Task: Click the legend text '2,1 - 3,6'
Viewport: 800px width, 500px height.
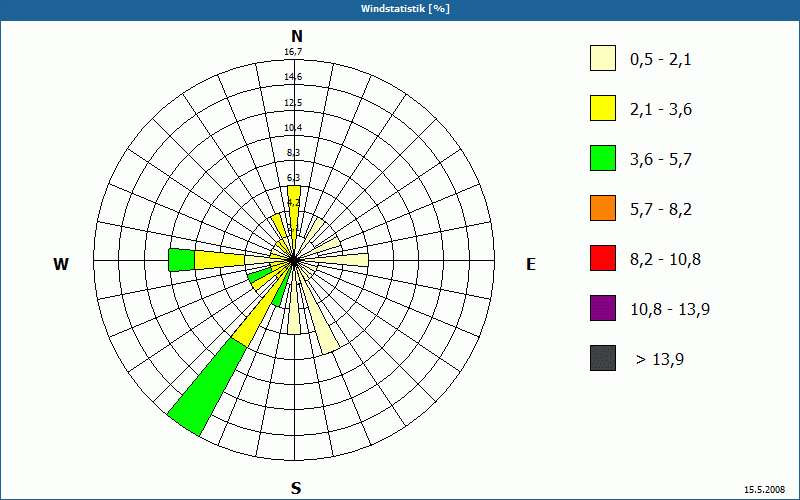Action: click(x=661, y=110)
